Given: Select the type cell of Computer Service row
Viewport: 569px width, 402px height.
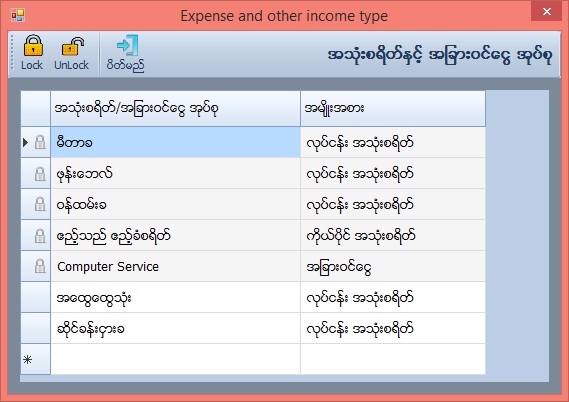Looking at the screenshot, I should [393, 266].
